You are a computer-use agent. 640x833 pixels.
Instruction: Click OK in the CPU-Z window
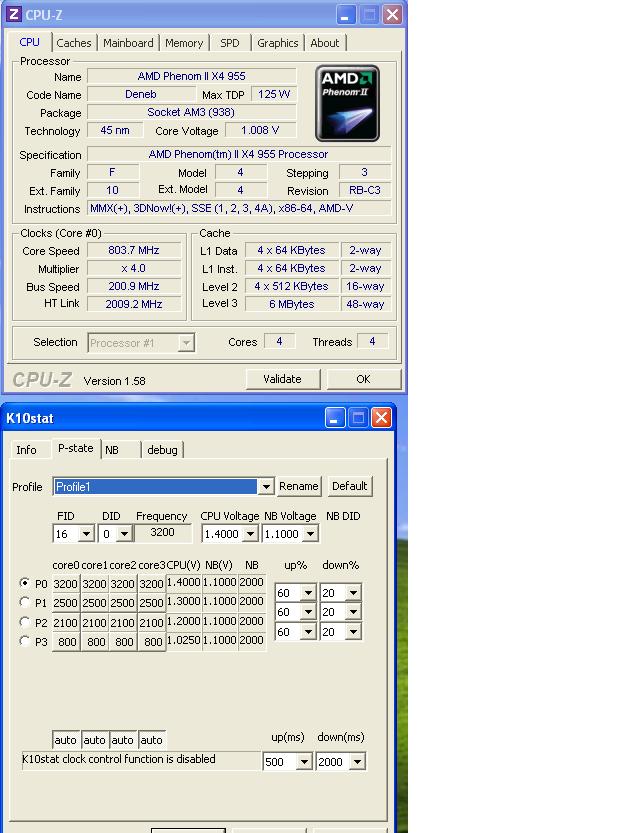(x=363, y=379)
